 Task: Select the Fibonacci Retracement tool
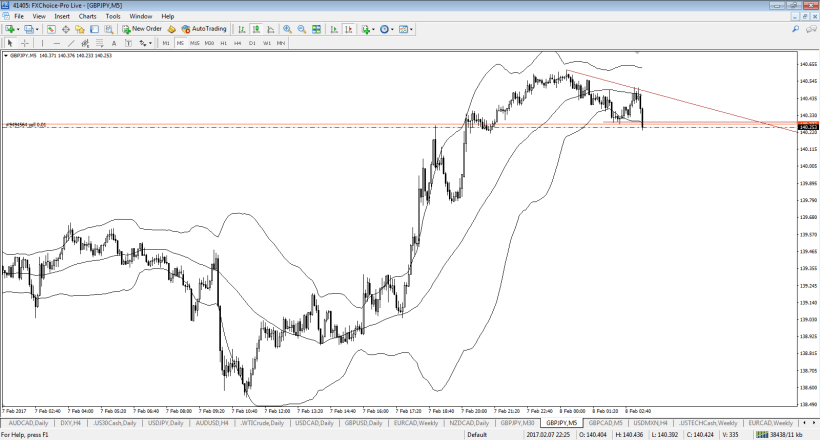tap(99, 43)
